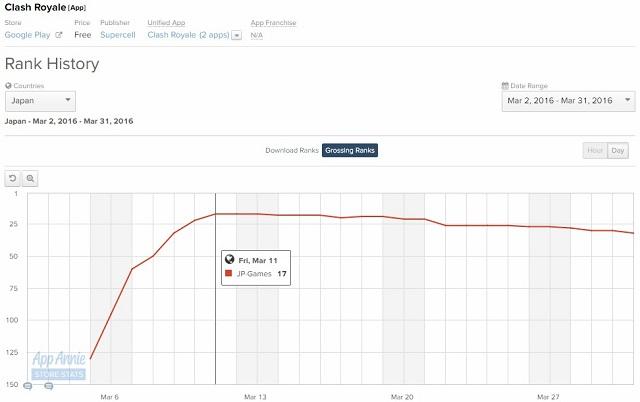
Task: Open the Date Range dropdown Mar 2 - Mar 31
Action: coord(568,101)
